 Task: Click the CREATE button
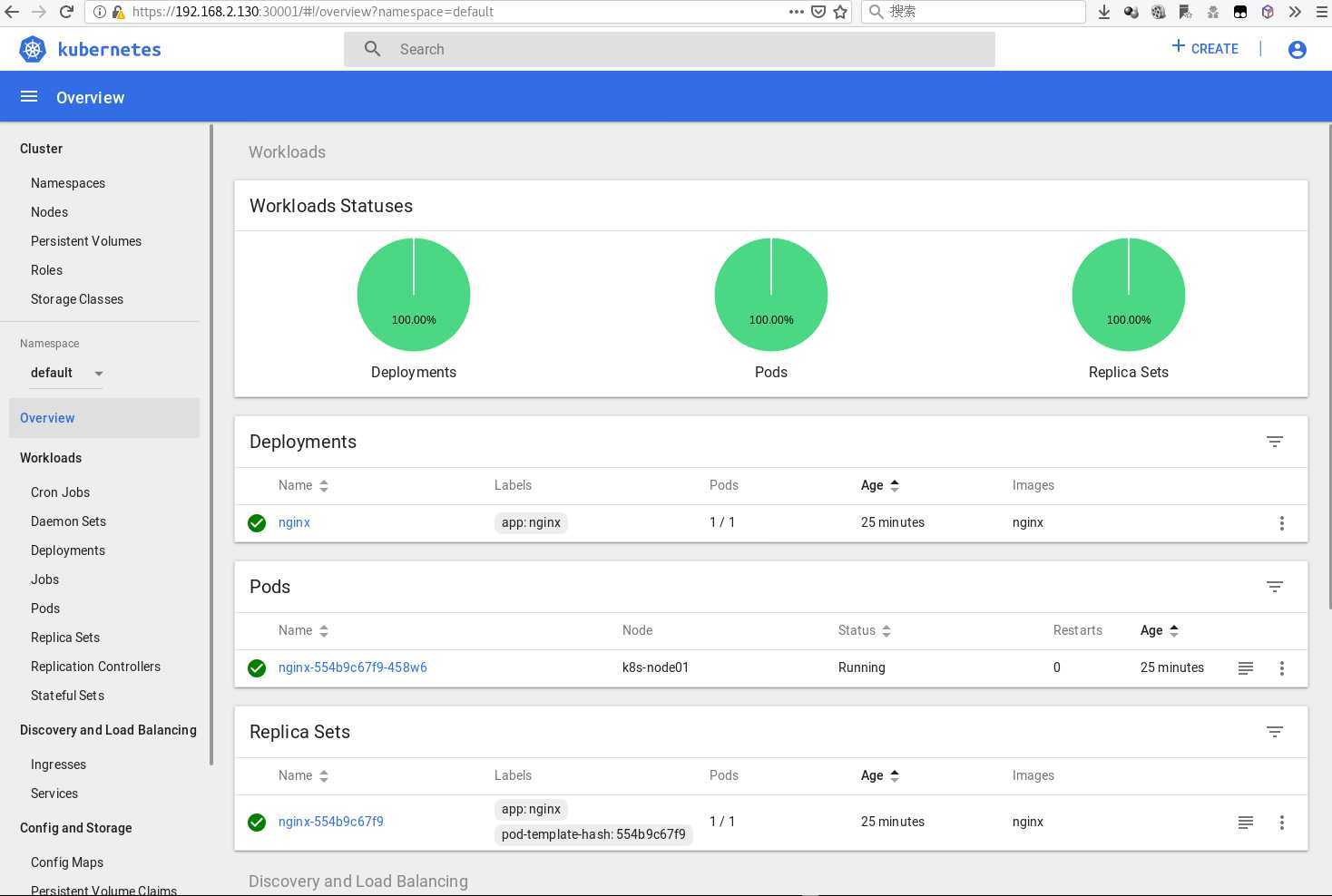[x=1205, y=48]
